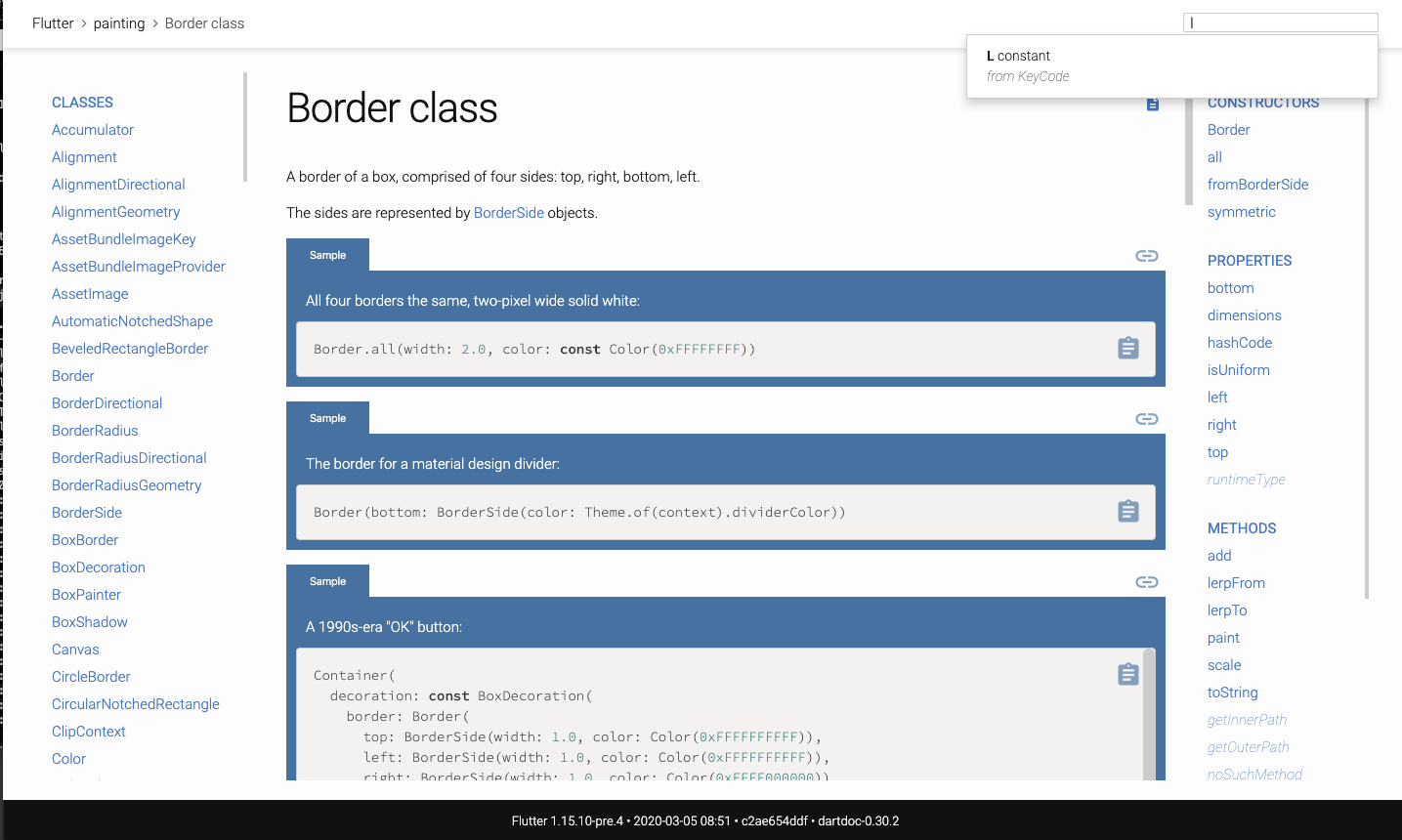
Task: Go to Flutter breadcrumb
Action: pos(53,23)
